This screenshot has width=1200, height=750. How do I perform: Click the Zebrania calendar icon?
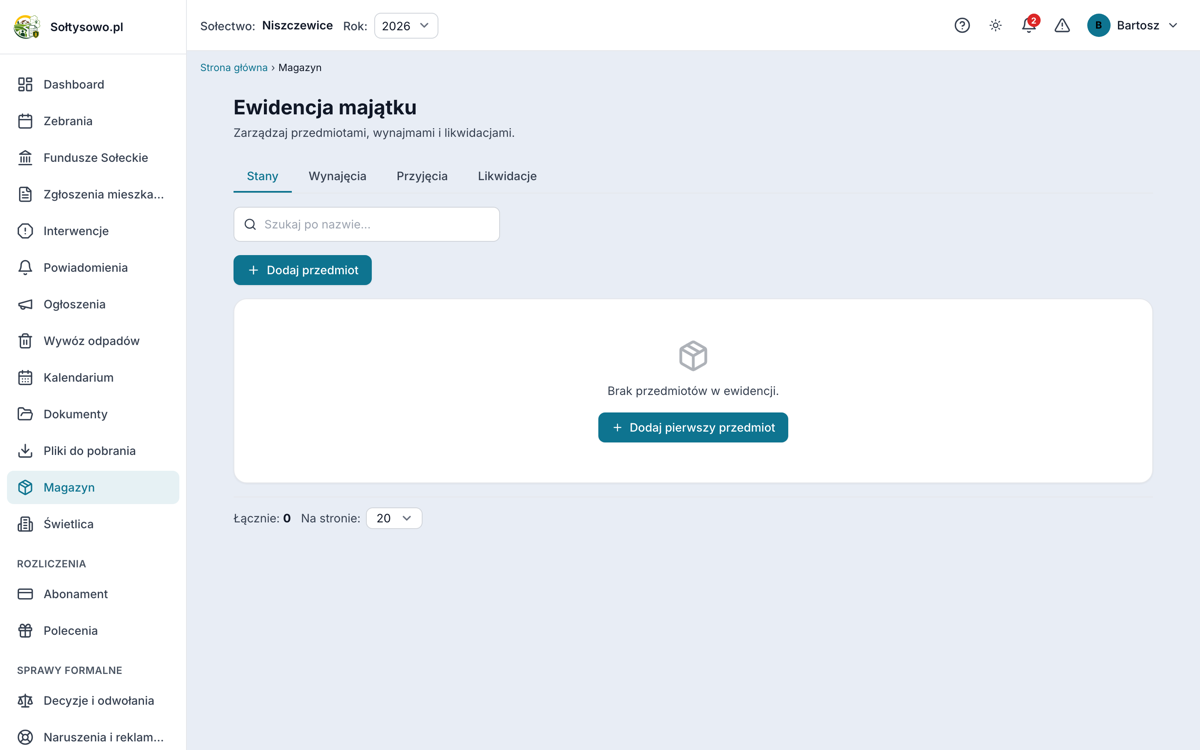point(25,121)
